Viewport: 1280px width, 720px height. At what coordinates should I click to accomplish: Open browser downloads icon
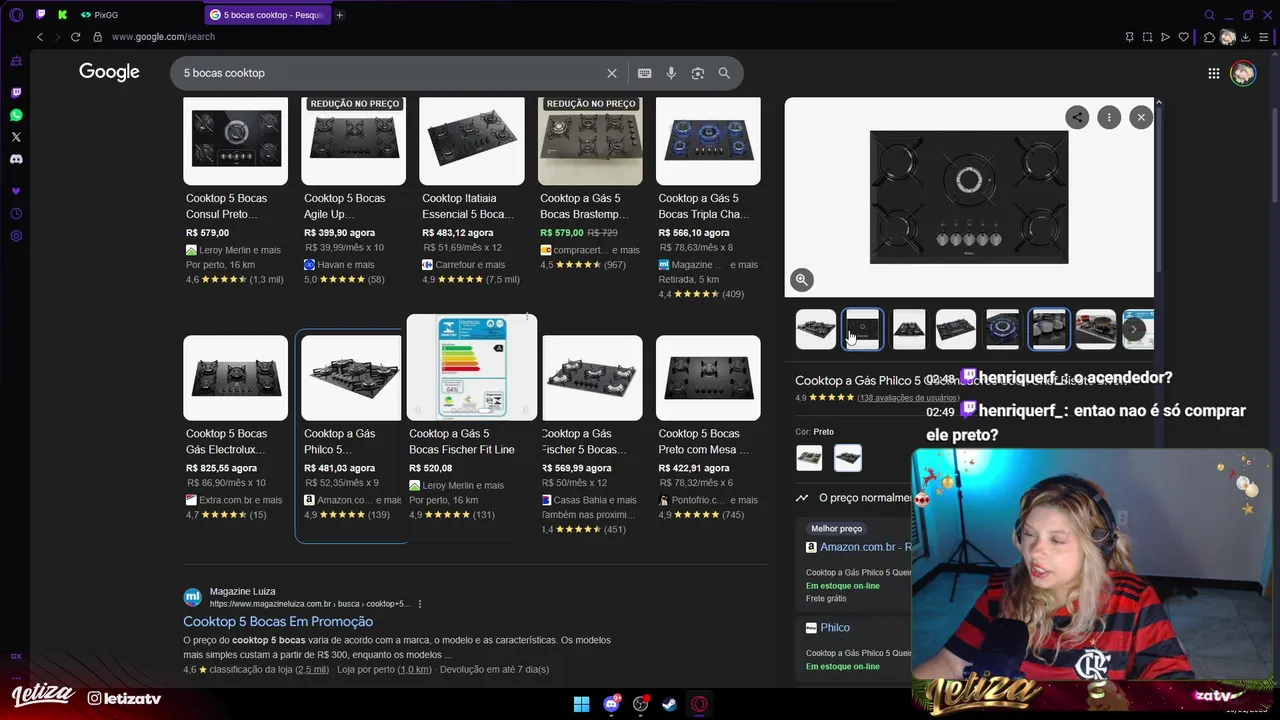click(1246, 37)
